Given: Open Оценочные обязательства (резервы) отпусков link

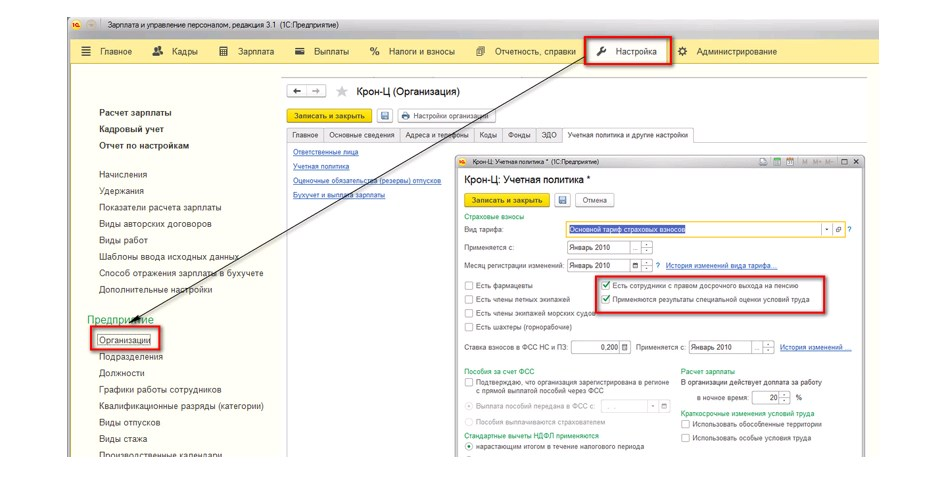Looking at the screenshot, I should 367,181.
